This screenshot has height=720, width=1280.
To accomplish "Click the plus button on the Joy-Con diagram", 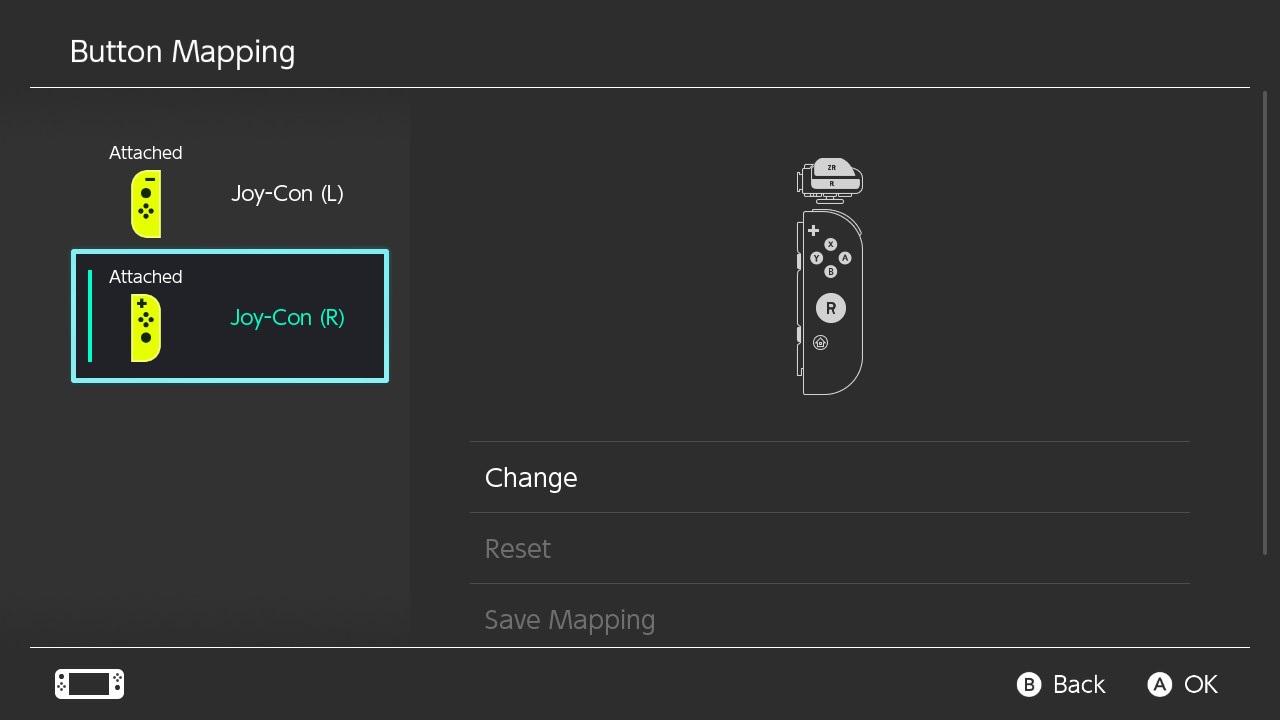I will click(x=813, y=231).
